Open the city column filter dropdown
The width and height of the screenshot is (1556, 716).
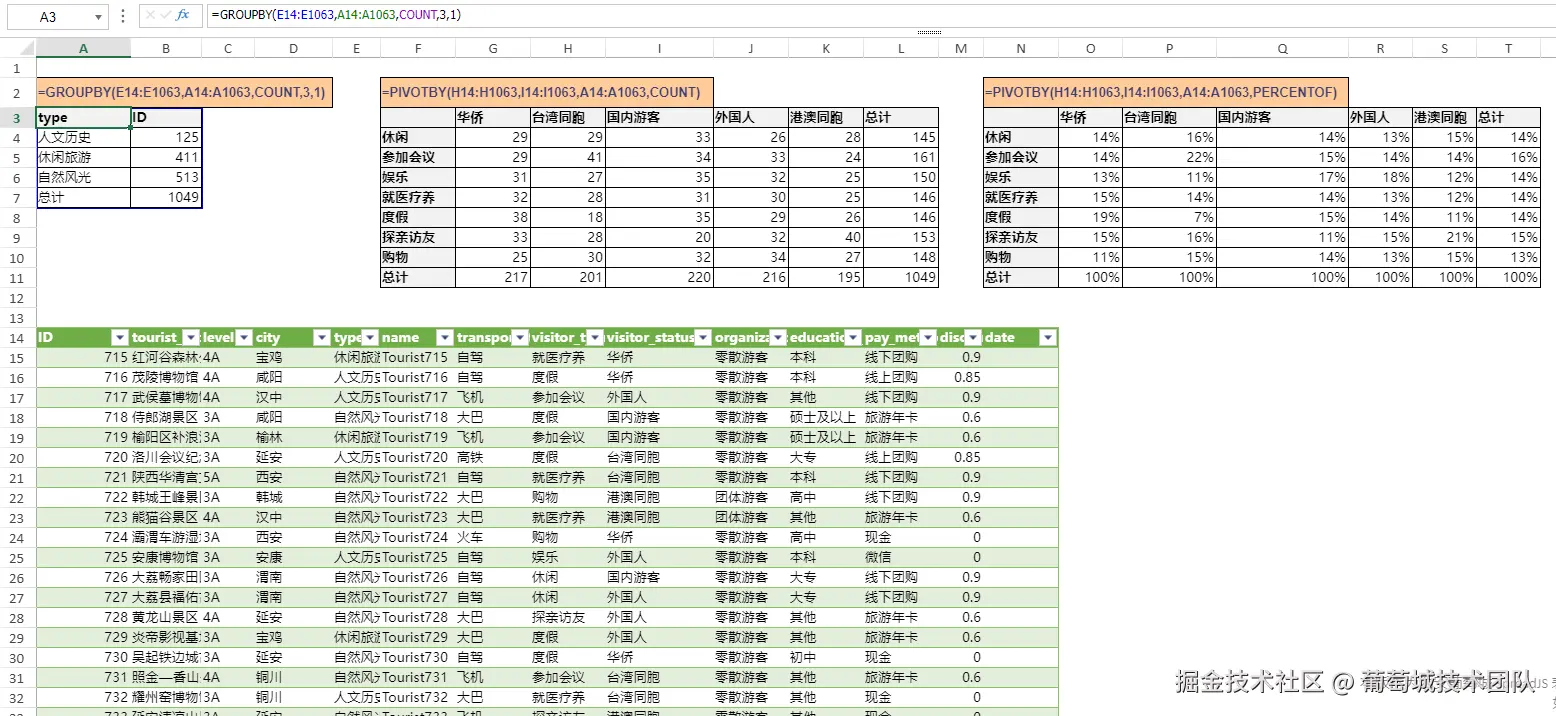(x=322, y=338)
